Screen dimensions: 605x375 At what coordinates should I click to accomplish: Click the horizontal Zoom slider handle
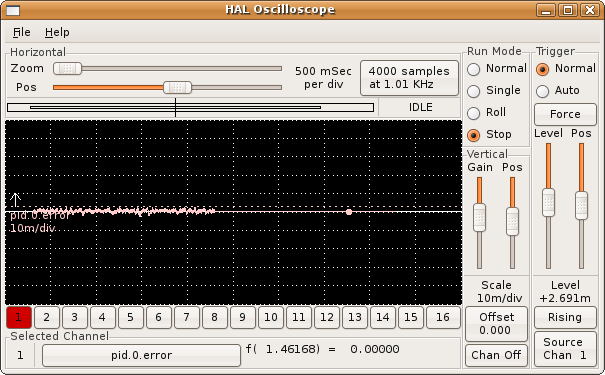pyautogui.click(x=68, y=69)
